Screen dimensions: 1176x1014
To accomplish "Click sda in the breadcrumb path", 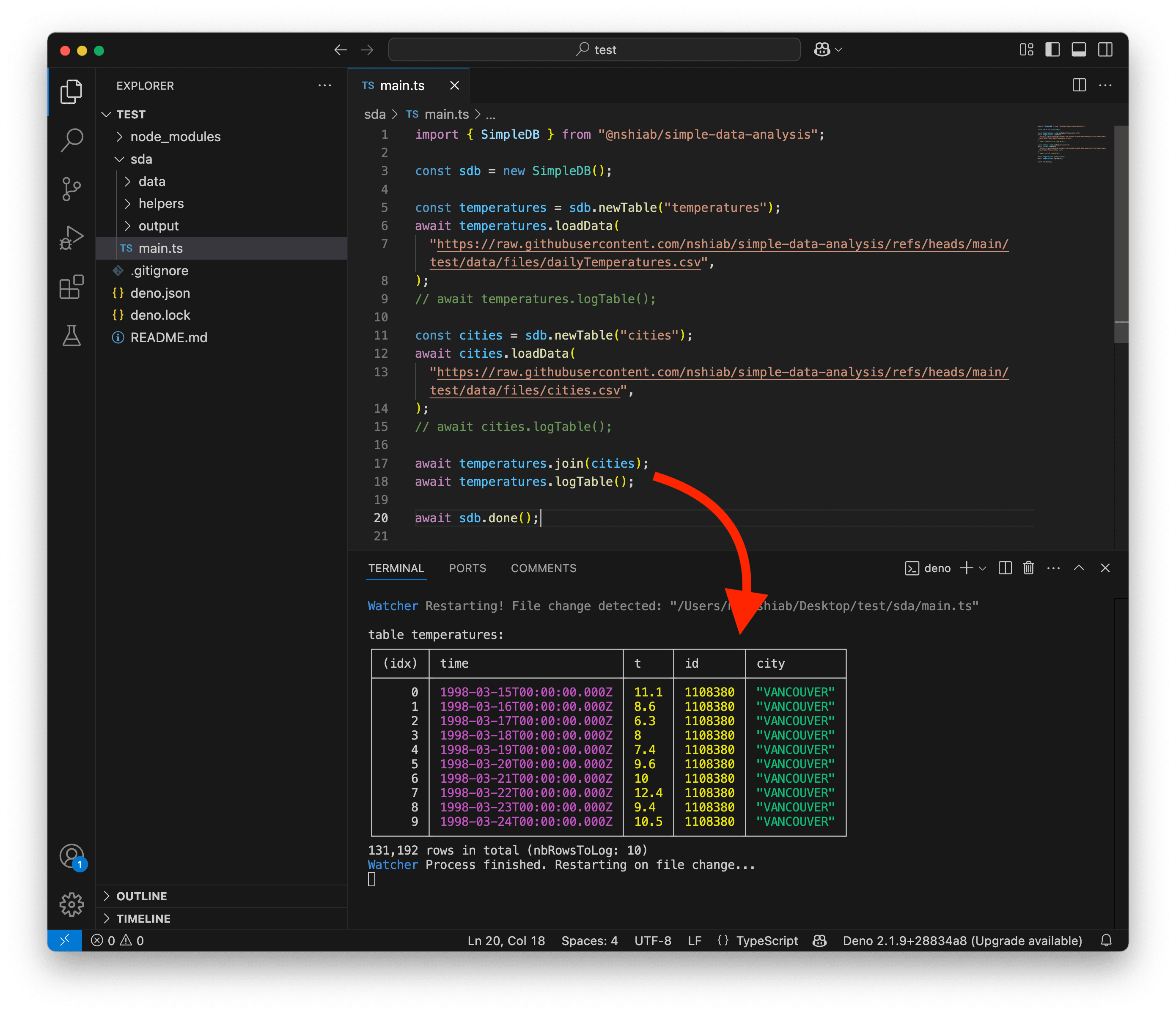I will pos(375,114).
